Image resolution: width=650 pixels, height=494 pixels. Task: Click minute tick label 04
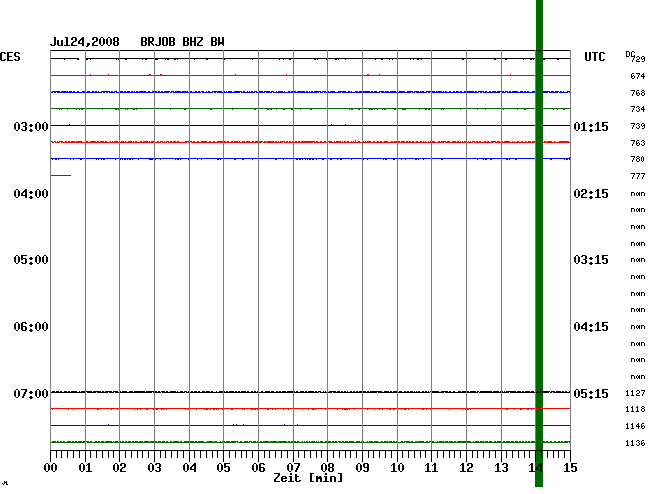pyautogui.click(x=189, y=468)
